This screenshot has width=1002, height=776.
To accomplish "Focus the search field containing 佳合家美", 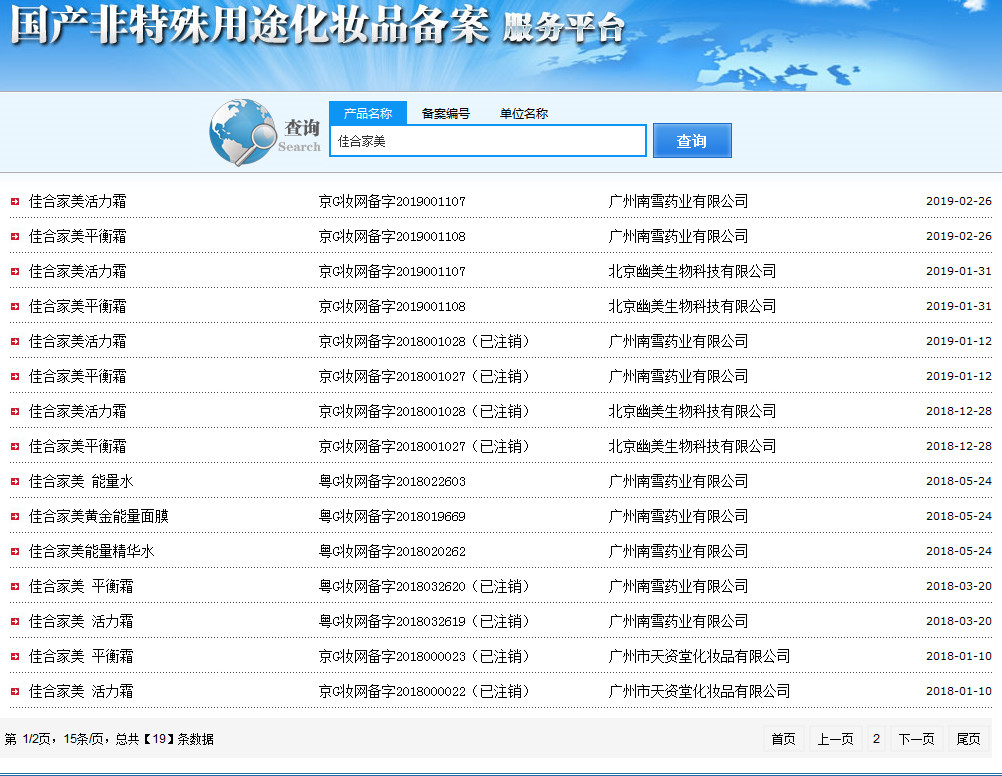I will click(x=488, y=141).
